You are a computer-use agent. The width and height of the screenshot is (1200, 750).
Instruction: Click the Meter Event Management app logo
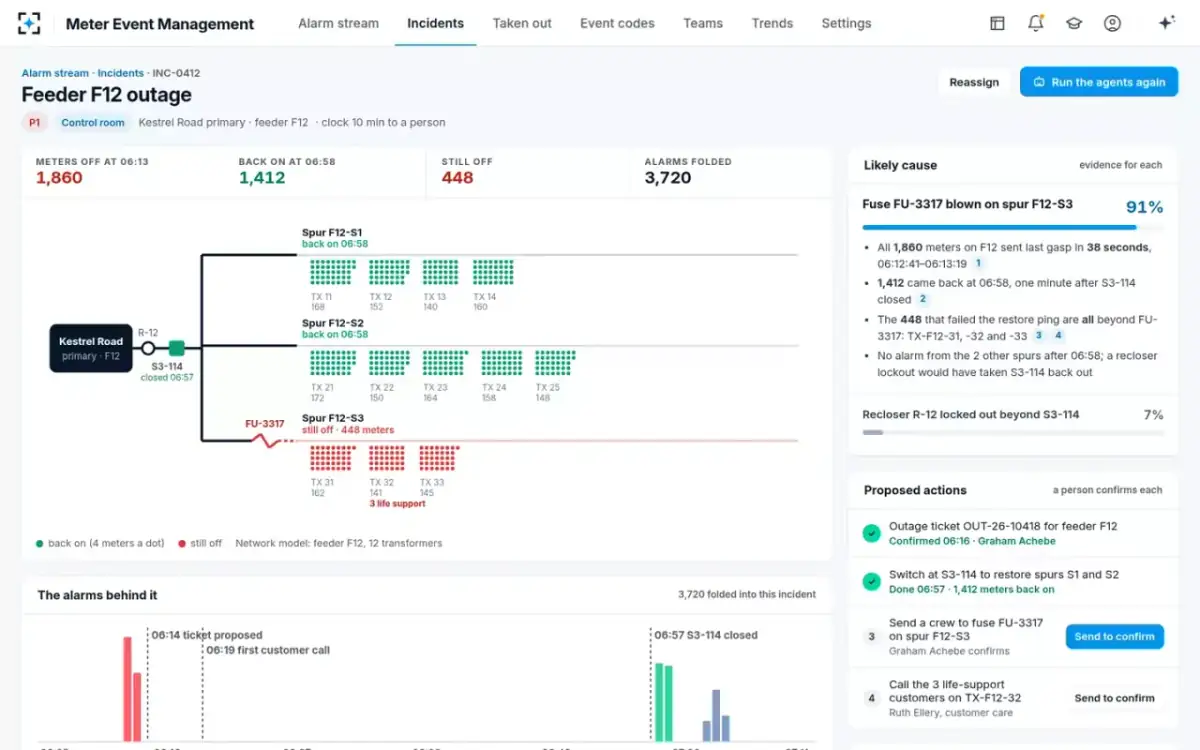(30, 23)
